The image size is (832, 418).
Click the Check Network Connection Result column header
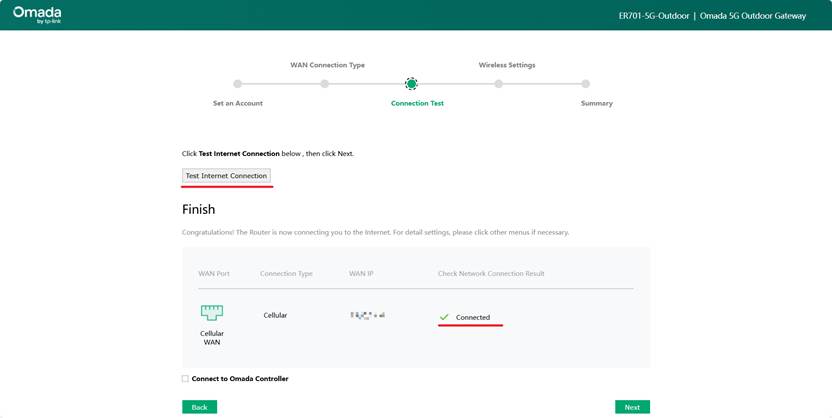491,273
